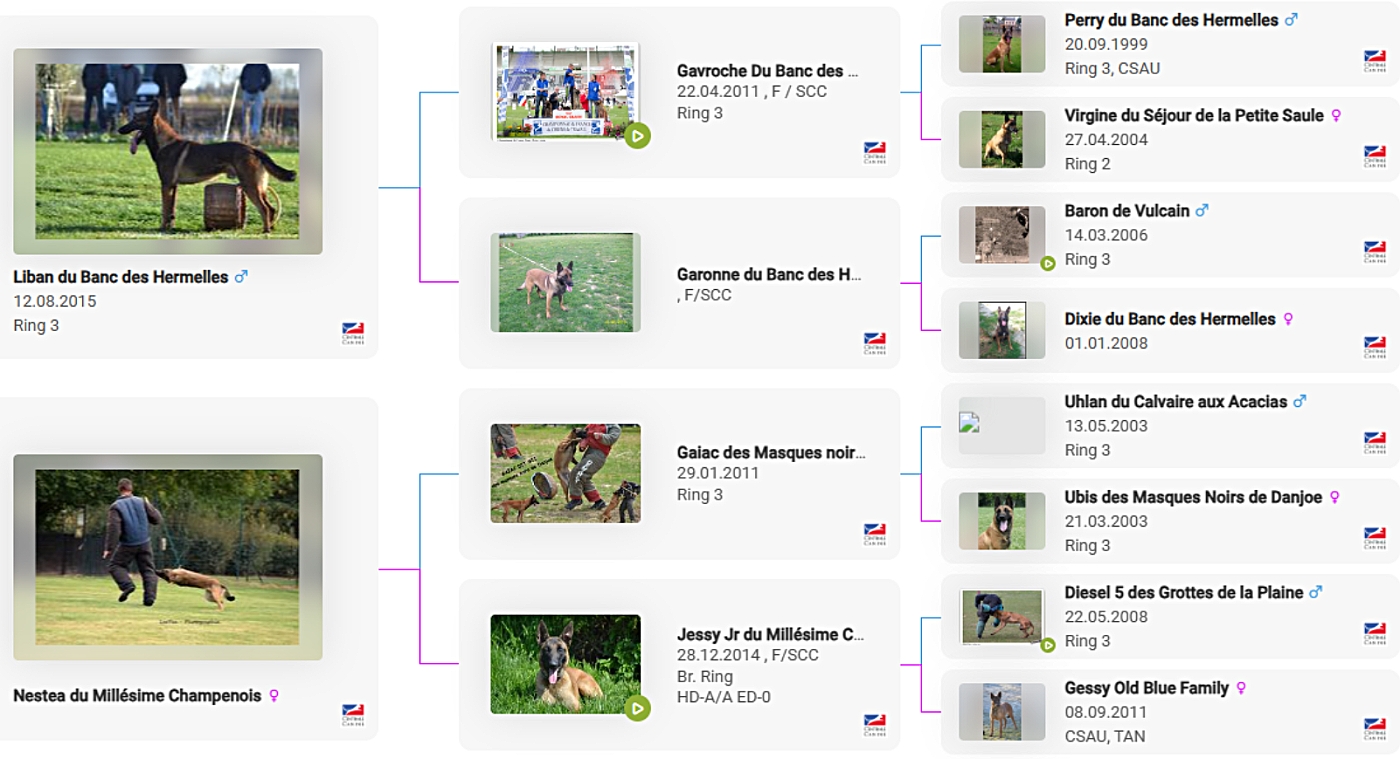Open Liban du Banc des Hermelles profile

click(121, 277)
